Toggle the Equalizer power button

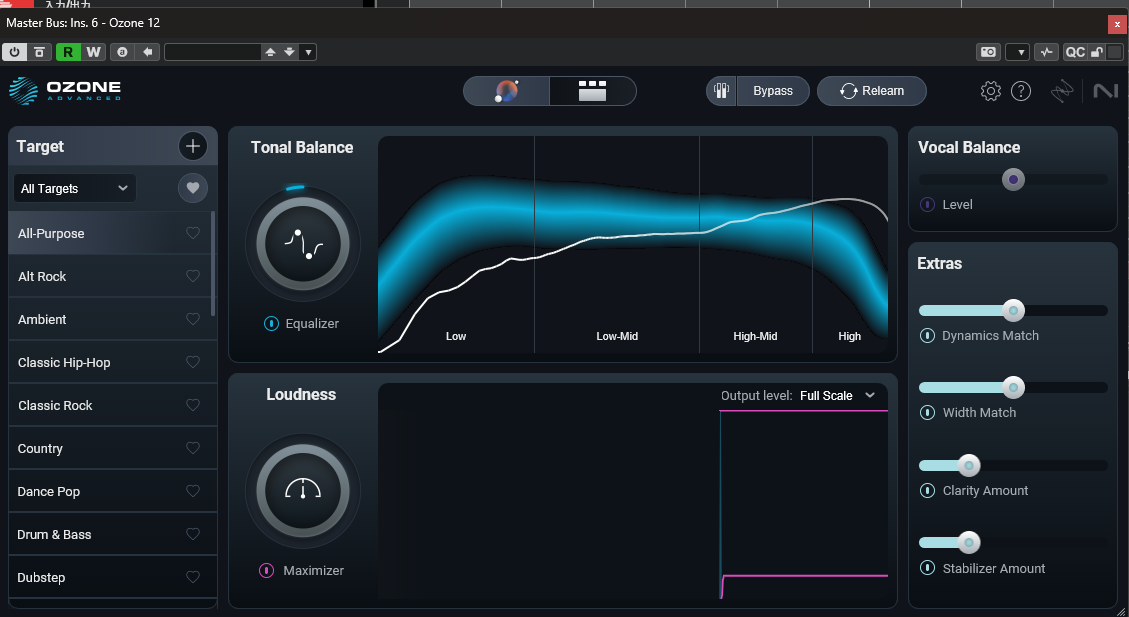[x=271, y=324]
